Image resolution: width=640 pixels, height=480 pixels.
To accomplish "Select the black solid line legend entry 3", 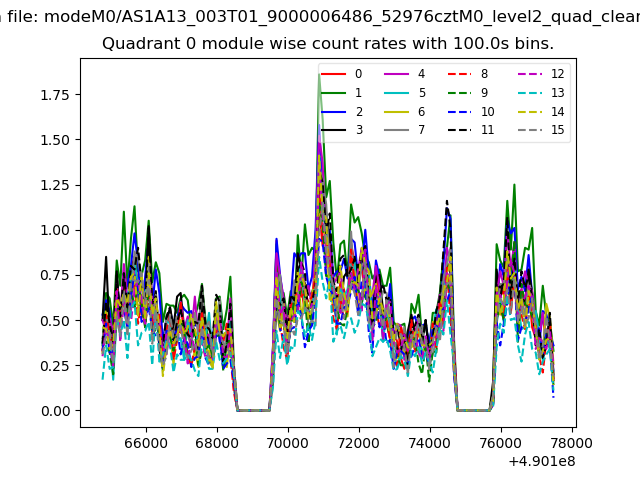I will point(335,131).
